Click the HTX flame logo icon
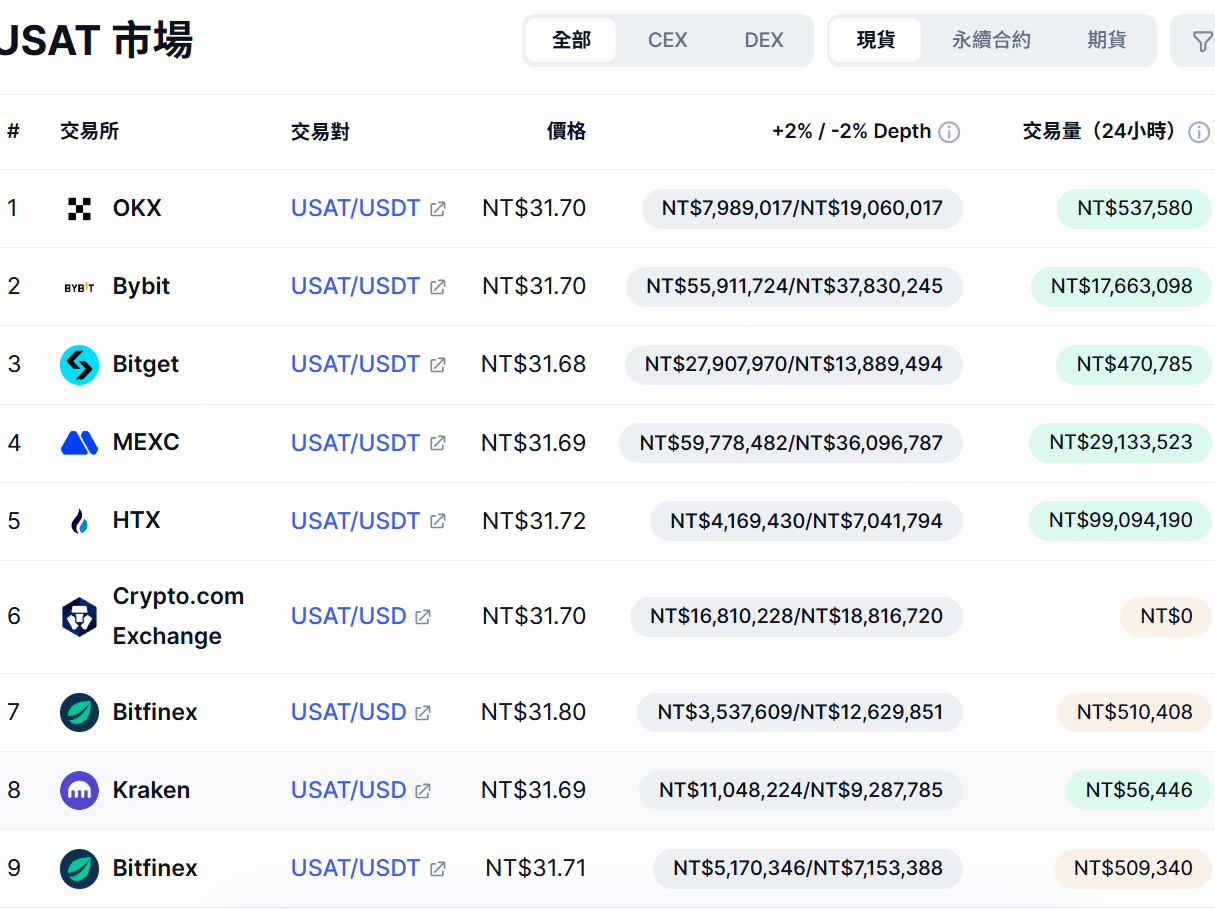 click(79, 521)
